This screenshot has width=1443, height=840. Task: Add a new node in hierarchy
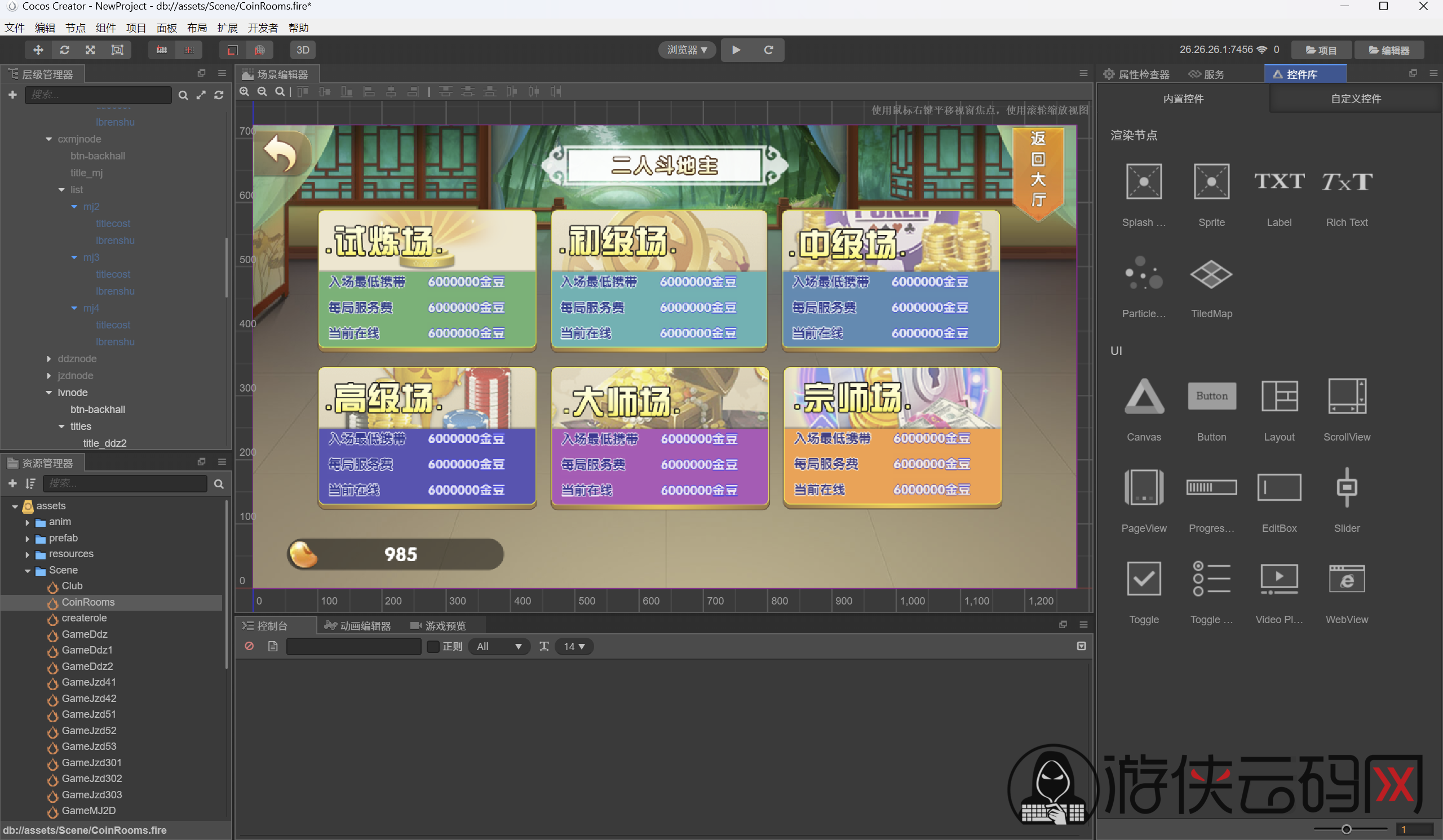[12, 95]
